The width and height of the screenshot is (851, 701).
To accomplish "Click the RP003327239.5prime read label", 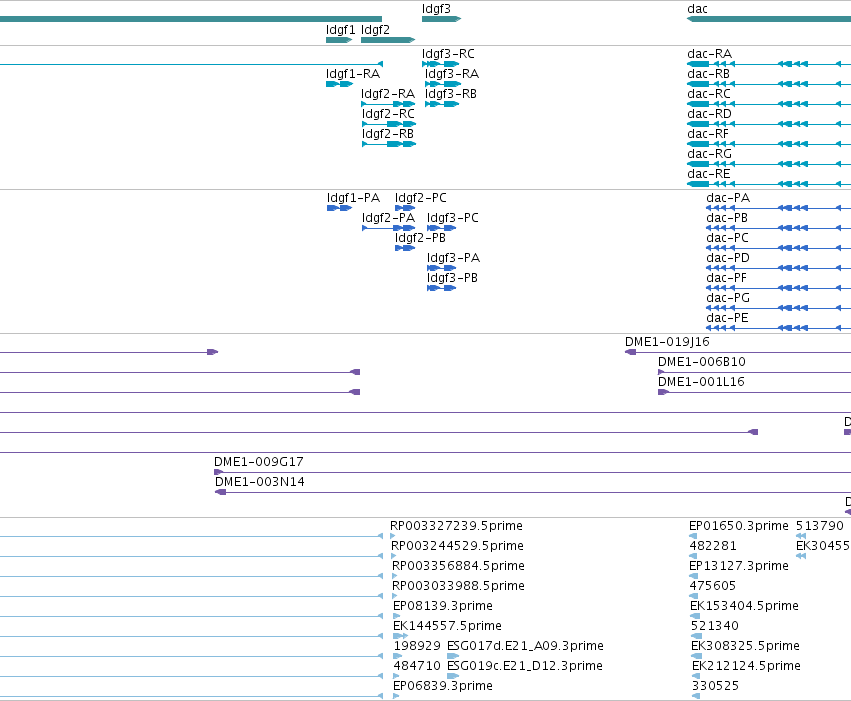I will (x=456, y=526).
